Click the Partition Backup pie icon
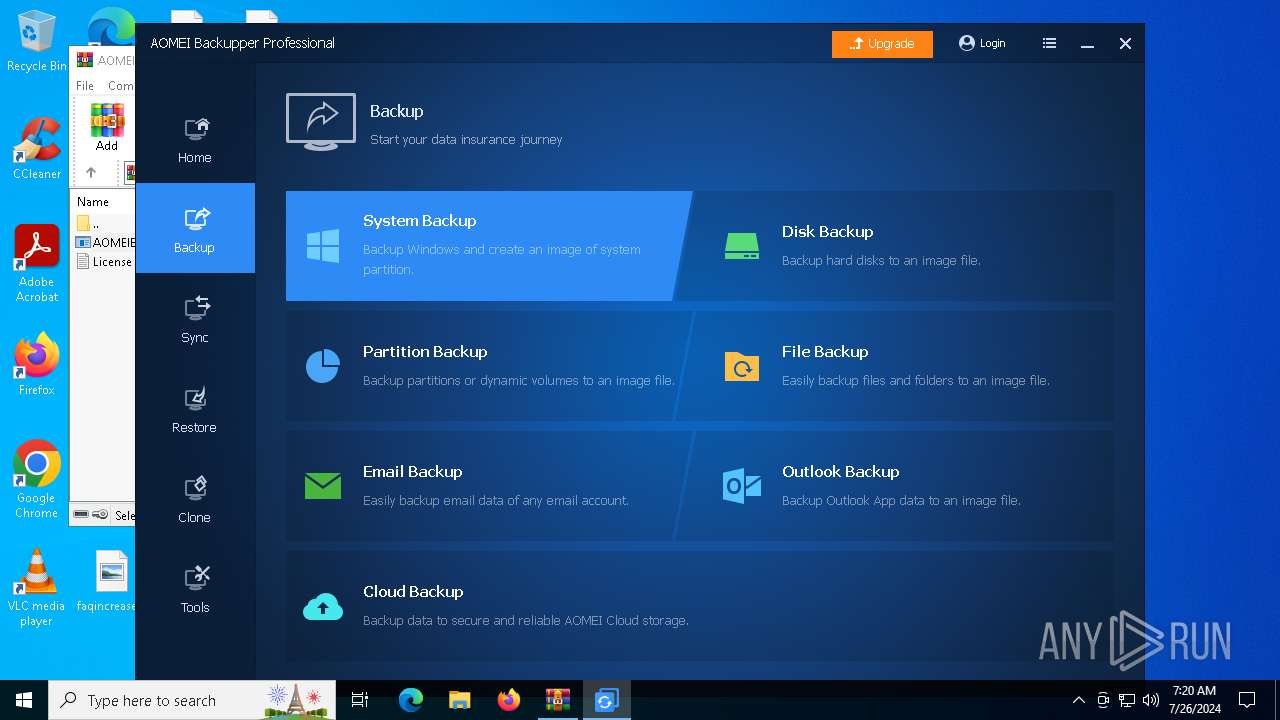Viewport: 1280px width, 720px height. point(323,366)
